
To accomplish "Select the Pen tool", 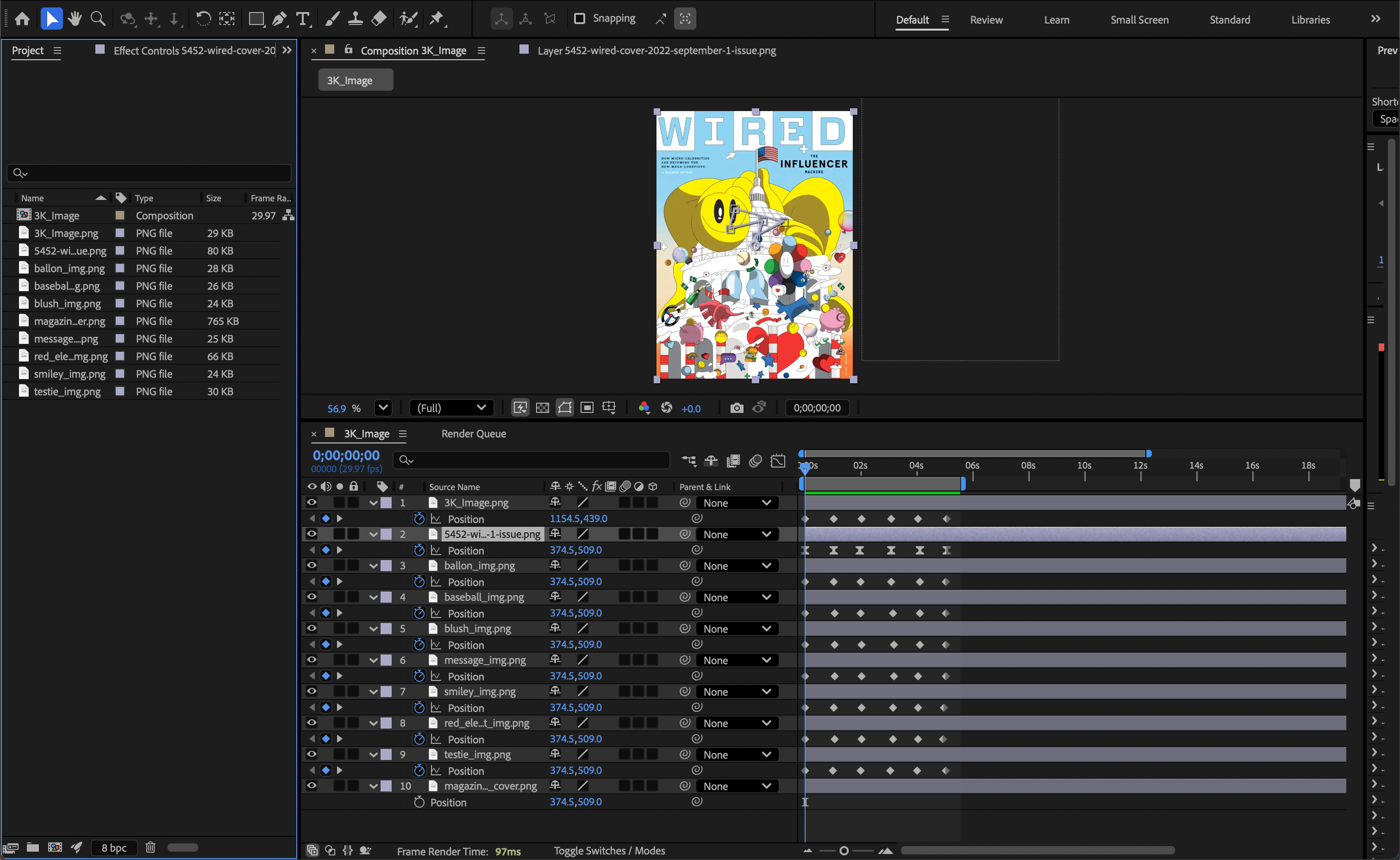I will tap(279, 19).
